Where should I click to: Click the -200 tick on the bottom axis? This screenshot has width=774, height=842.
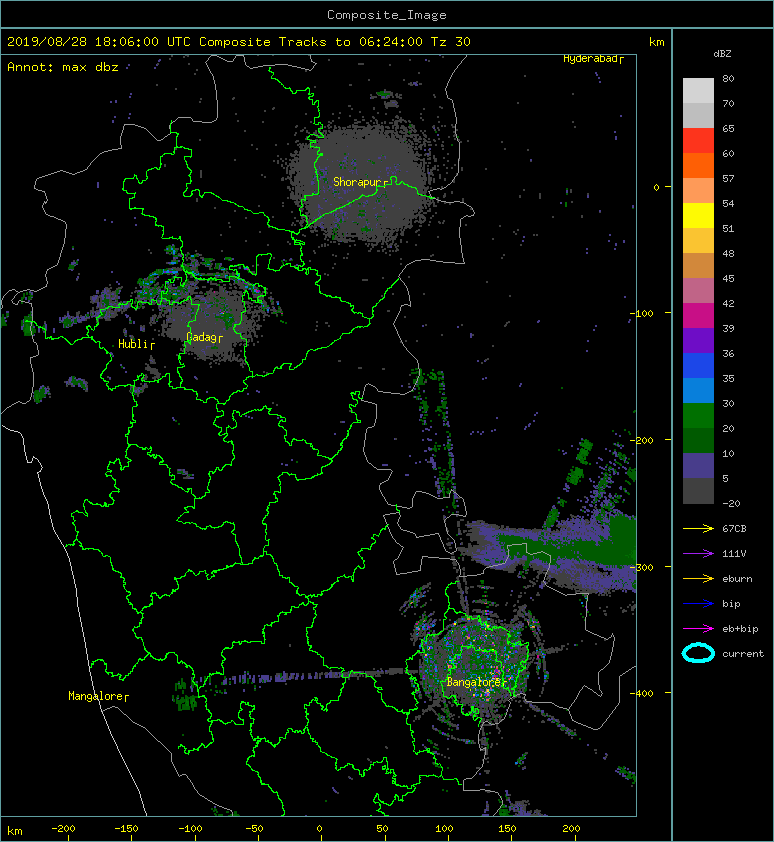pyautogui.click(x=63, y=829)
